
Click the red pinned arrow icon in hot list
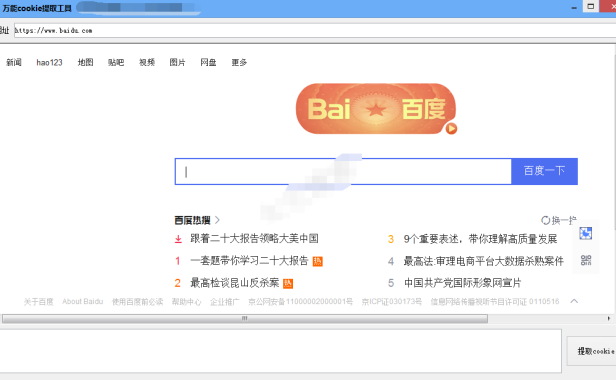click(178, 239)
